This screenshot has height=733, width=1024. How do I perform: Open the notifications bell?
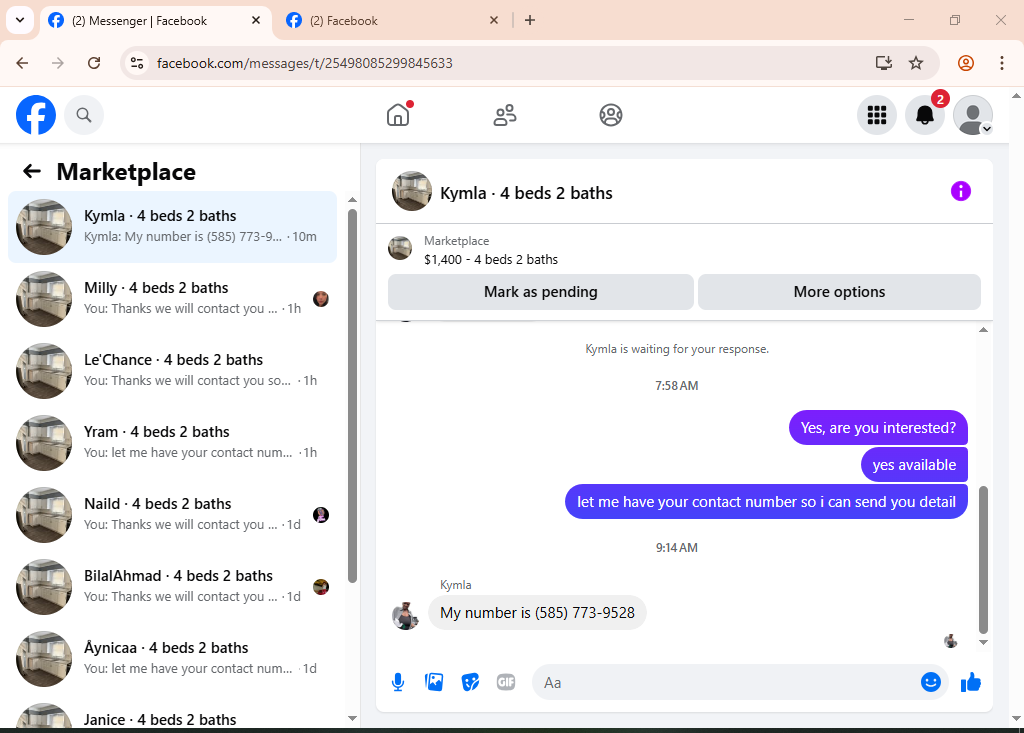(x=925, y=115)
